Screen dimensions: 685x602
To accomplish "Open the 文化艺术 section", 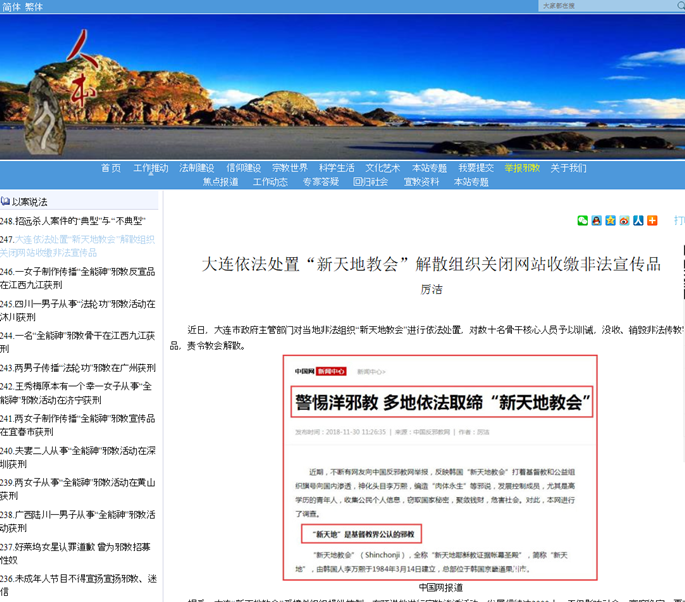I will (x=383, y=168).
